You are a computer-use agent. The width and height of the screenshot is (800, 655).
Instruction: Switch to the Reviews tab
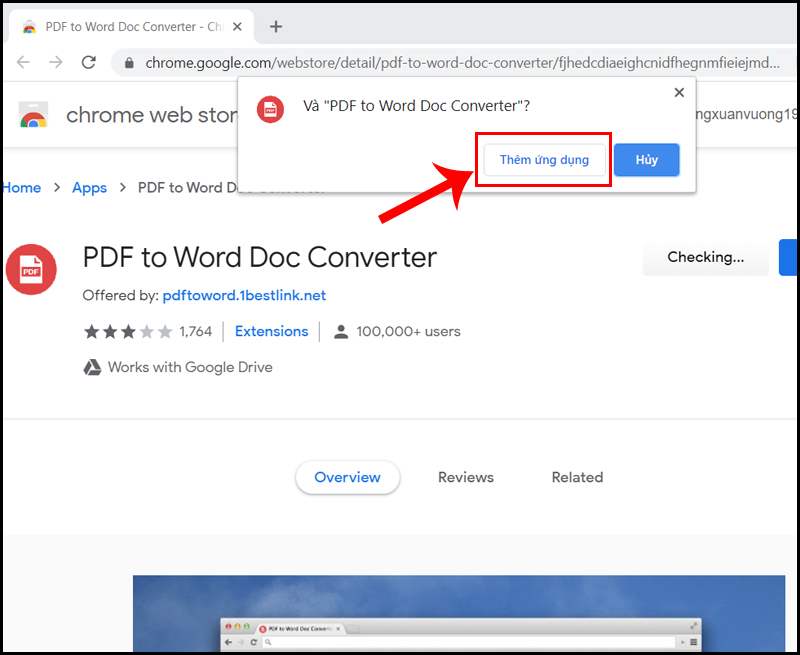[466, 477]
